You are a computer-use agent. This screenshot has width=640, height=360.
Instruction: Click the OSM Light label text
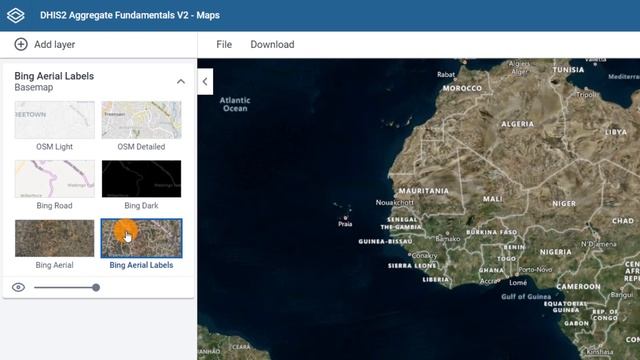pos(54,147)
